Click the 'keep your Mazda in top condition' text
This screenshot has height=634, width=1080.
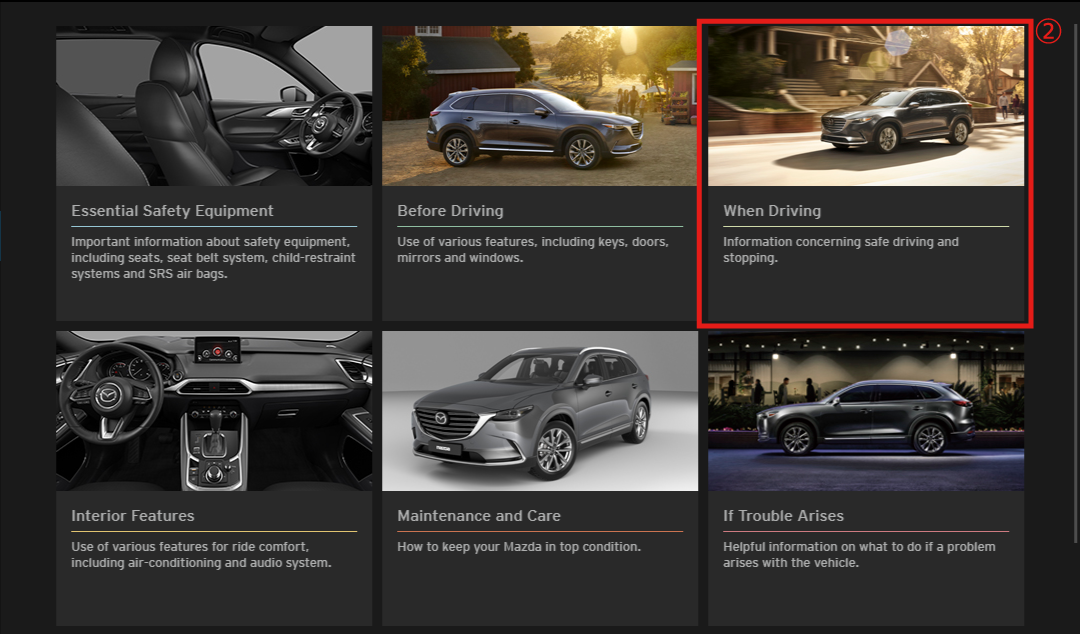click(518, 547)
